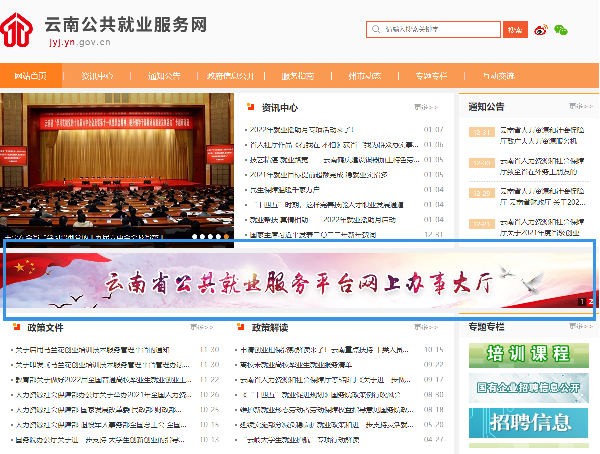600x454 pixels.
Task: Open the 招聘信息 blue banner
Action: pyautogui.click(x=528, y=423)
